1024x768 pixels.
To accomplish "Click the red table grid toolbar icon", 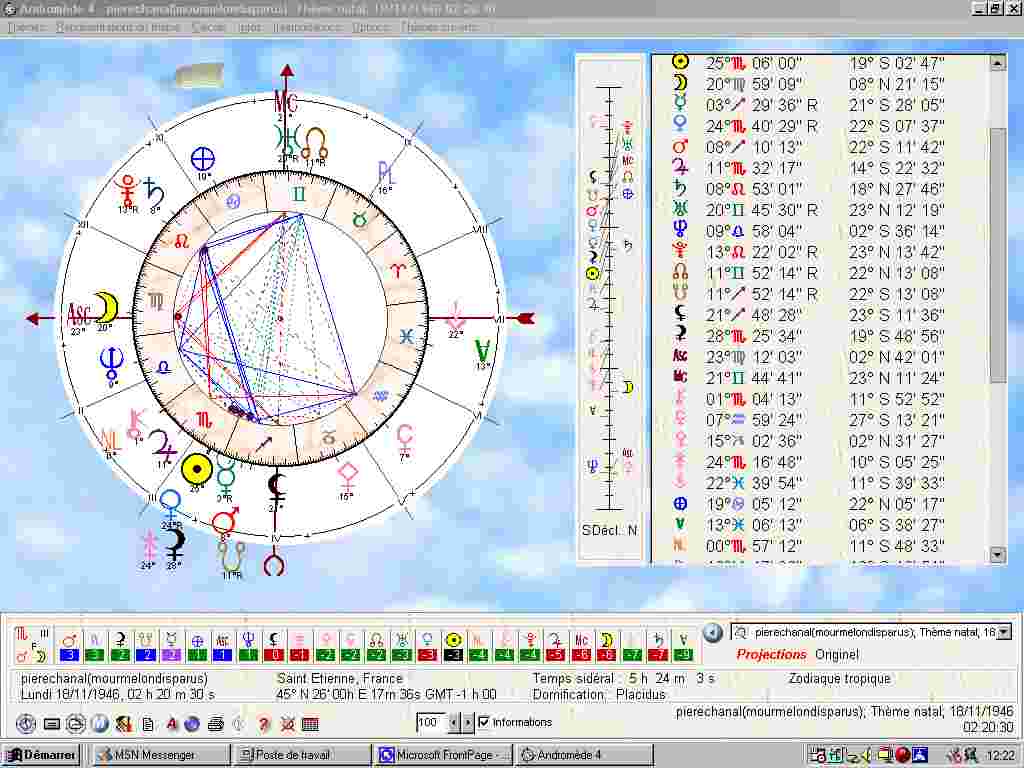I will point(310,724).
